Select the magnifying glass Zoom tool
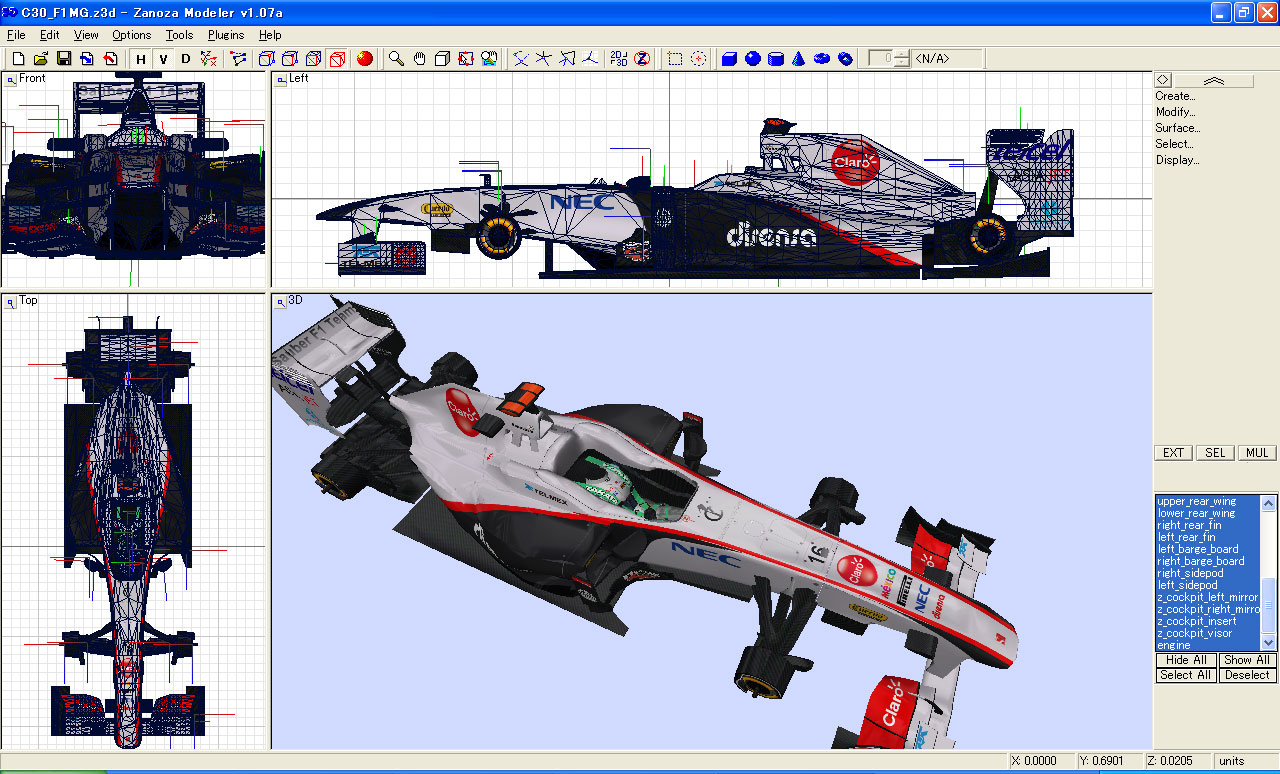This screenshot has height=774, width=1280. pos(397,59)
